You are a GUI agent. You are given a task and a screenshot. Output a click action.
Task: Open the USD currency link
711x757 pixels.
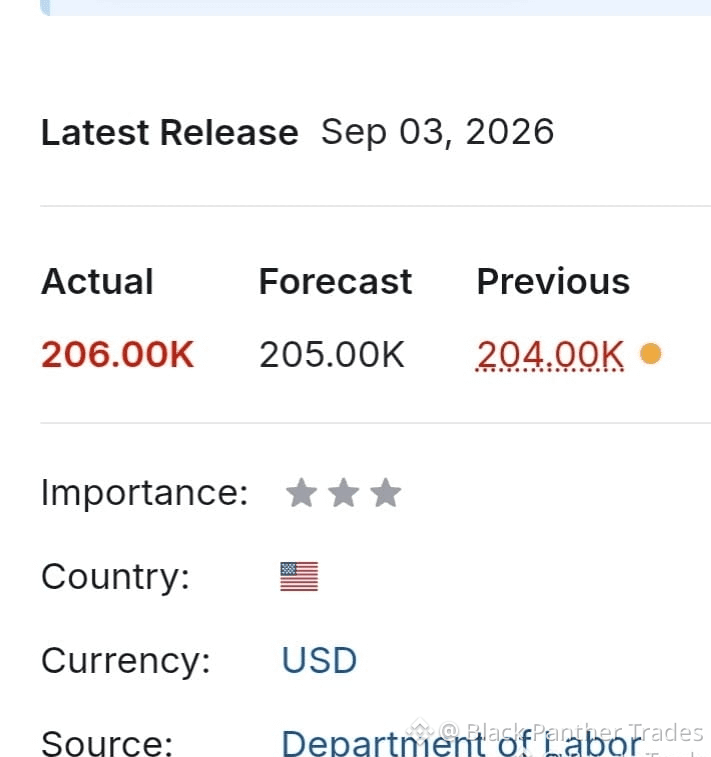[x=319, y=660]
